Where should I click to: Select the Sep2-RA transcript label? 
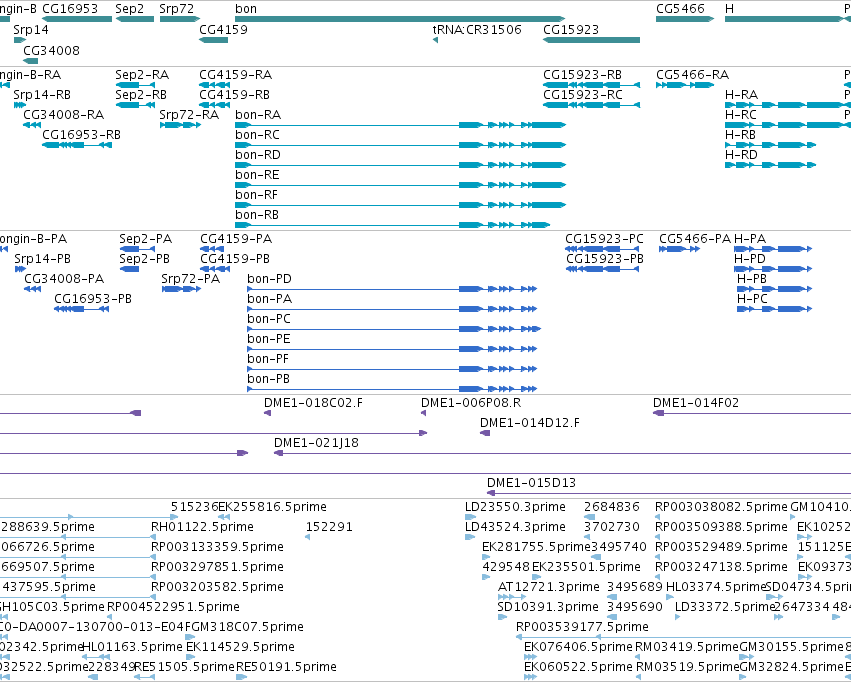coord(142,74)
